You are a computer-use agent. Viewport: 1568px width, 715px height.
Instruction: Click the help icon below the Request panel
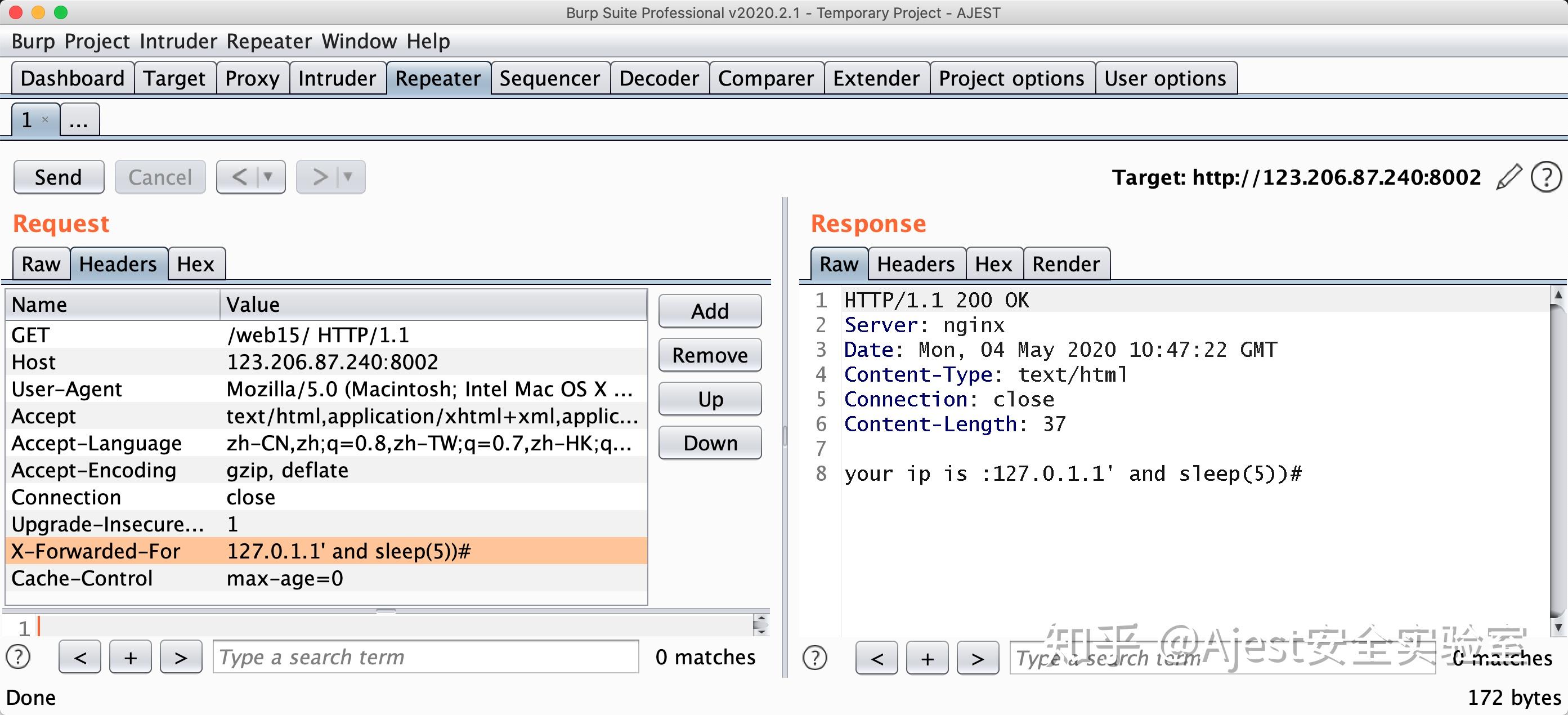(x=18, y=656)
